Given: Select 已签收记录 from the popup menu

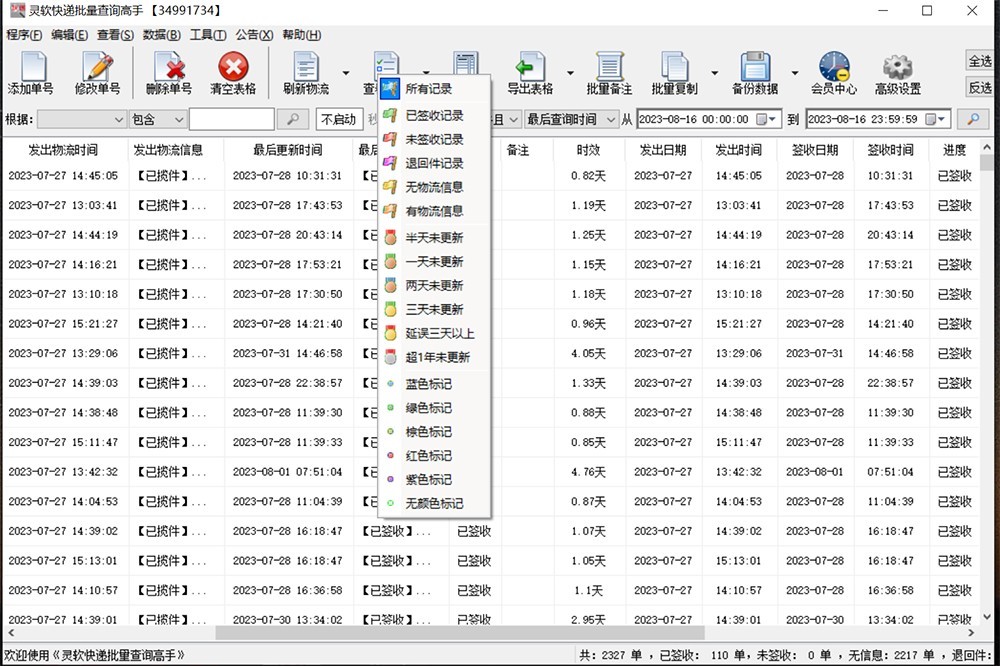Looking at the screenshot, I should click(x=434, y=115).
